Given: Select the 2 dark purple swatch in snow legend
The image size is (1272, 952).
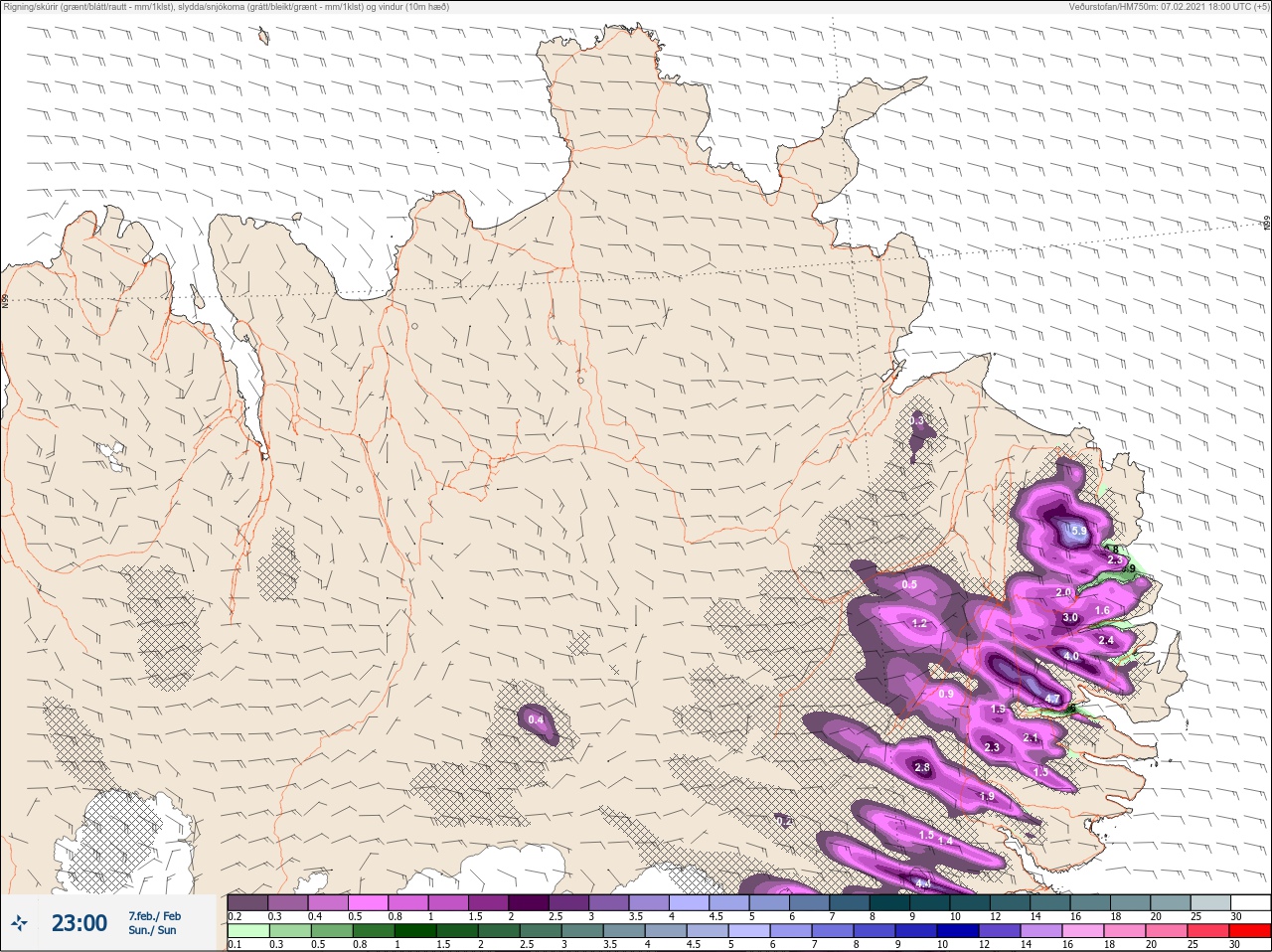Looking at the screenshot, I should click(529, 902).
